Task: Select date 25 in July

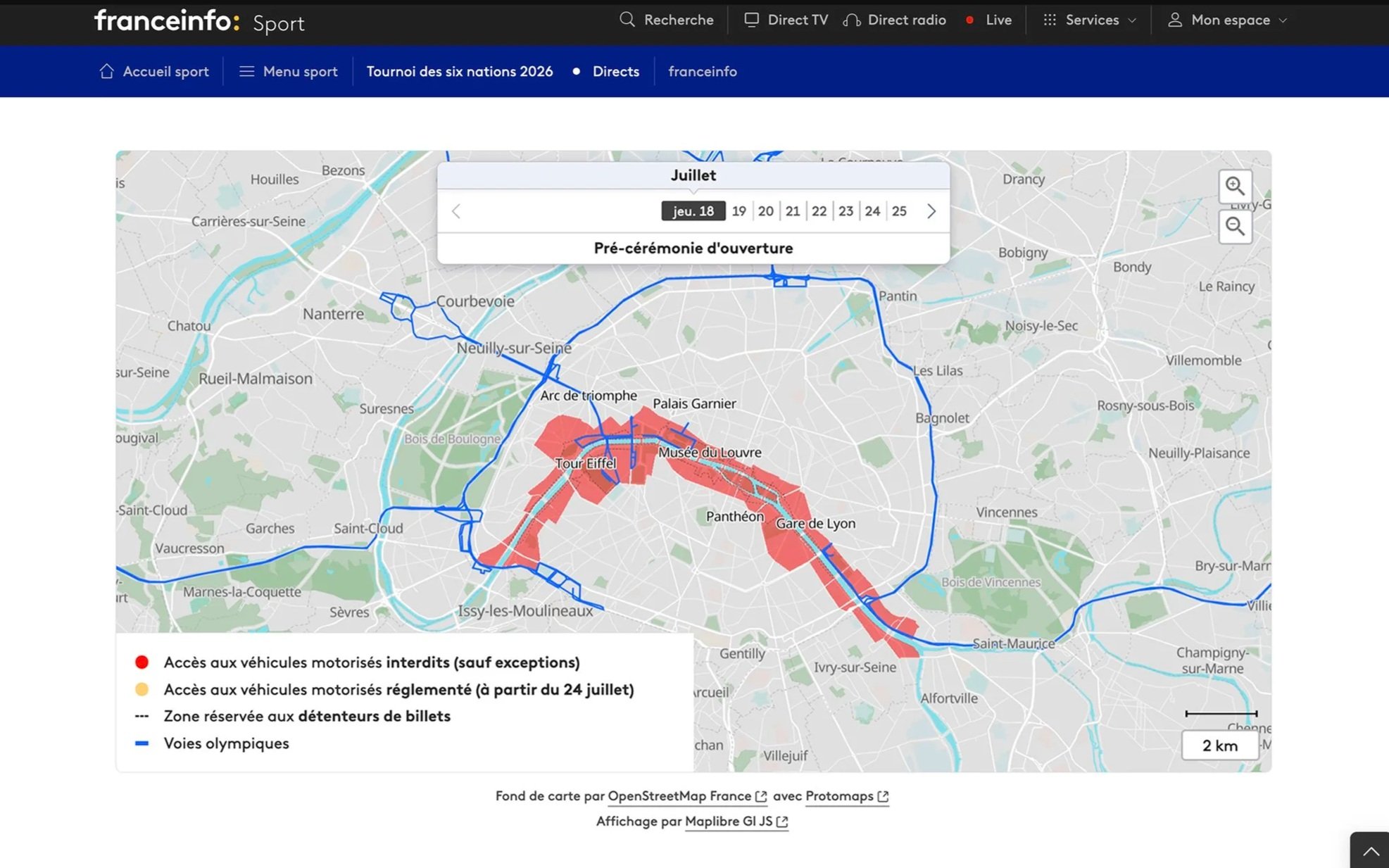Action: 900,211
